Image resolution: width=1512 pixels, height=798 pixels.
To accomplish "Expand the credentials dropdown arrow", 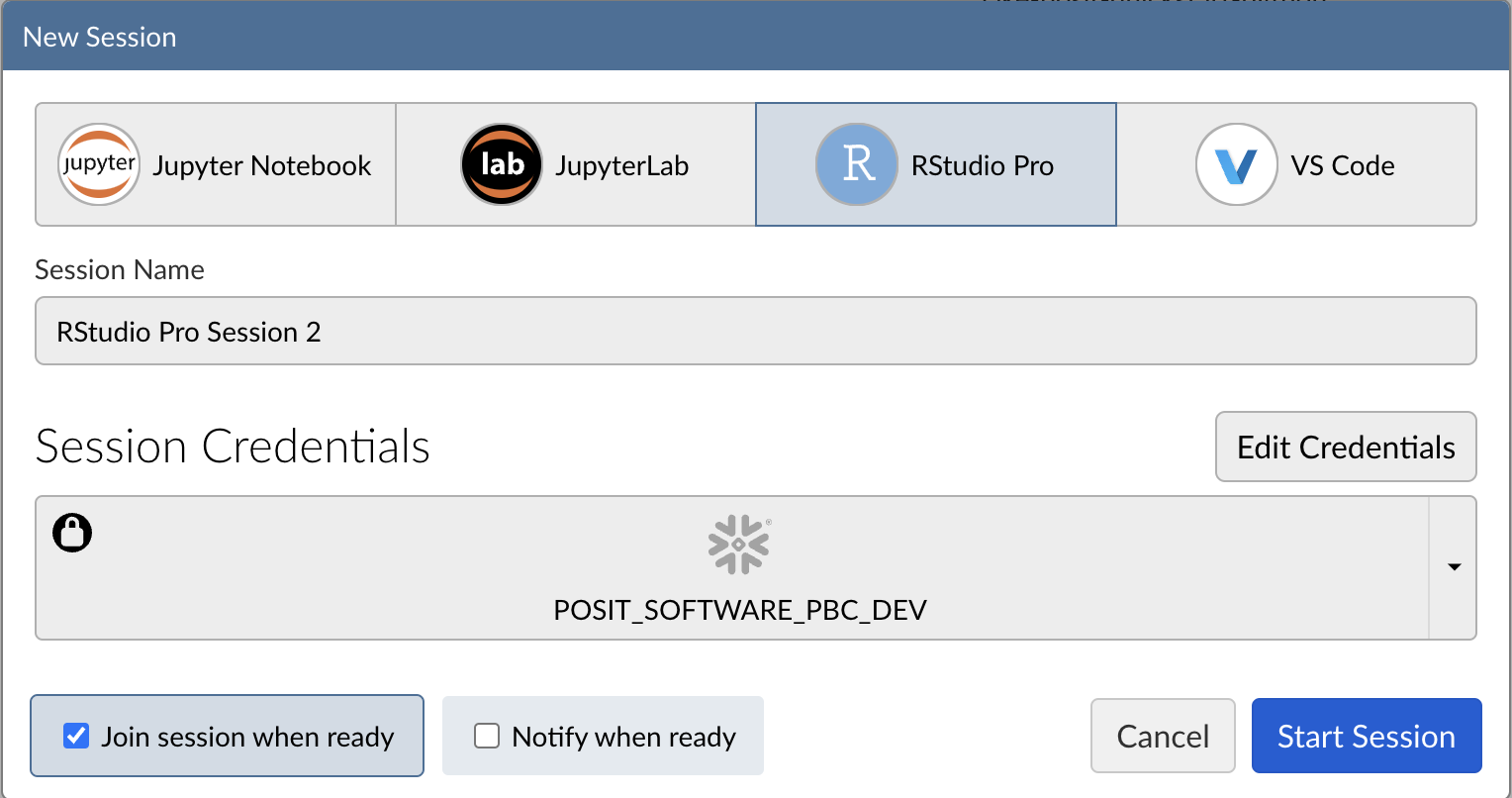I will [x=1454, y=567].
